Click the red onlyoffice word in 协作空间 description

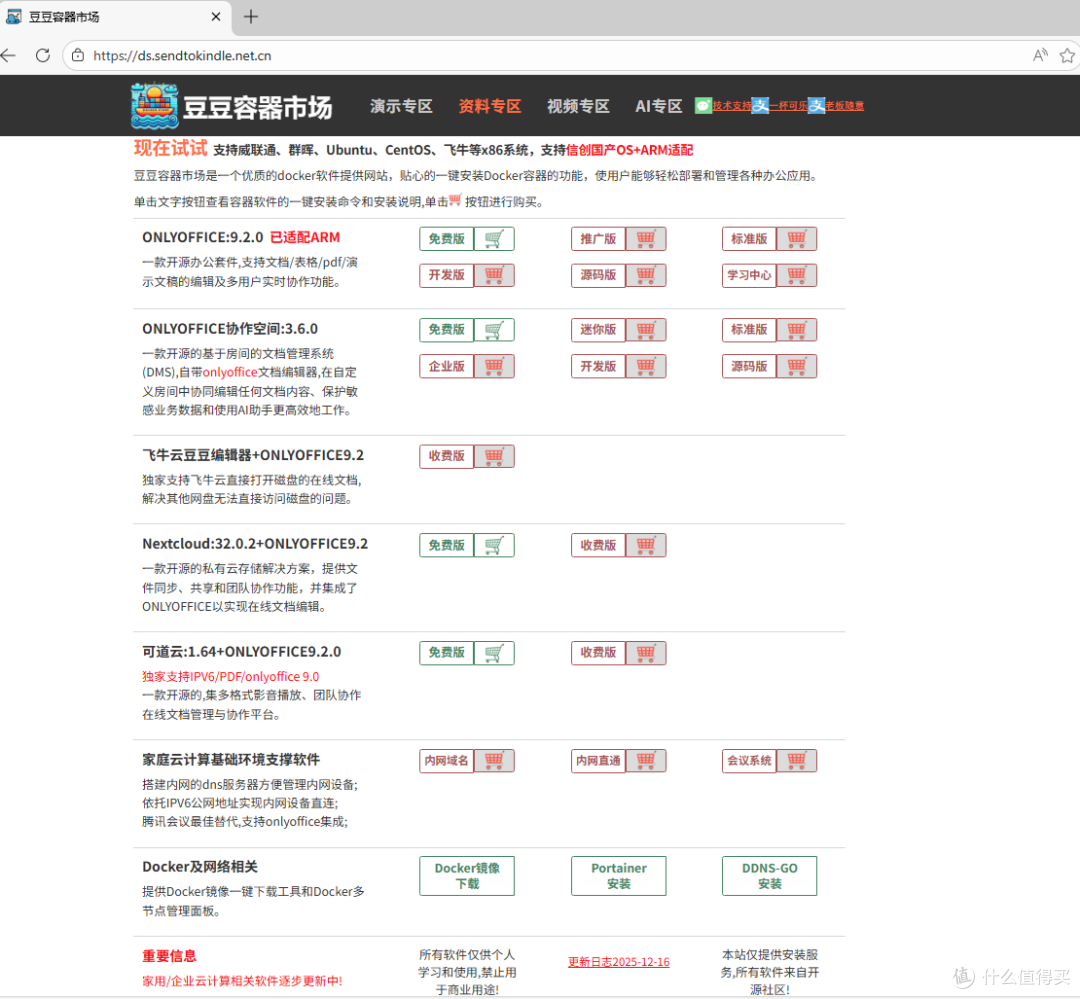229,373
